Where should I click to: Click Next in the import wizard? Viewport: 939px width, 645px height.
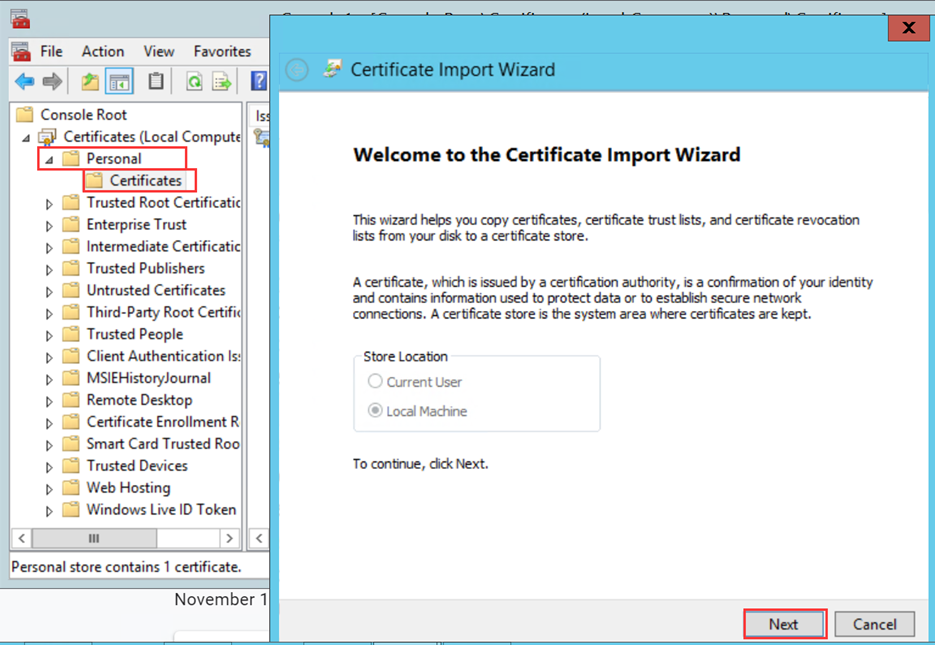point(784,624)
